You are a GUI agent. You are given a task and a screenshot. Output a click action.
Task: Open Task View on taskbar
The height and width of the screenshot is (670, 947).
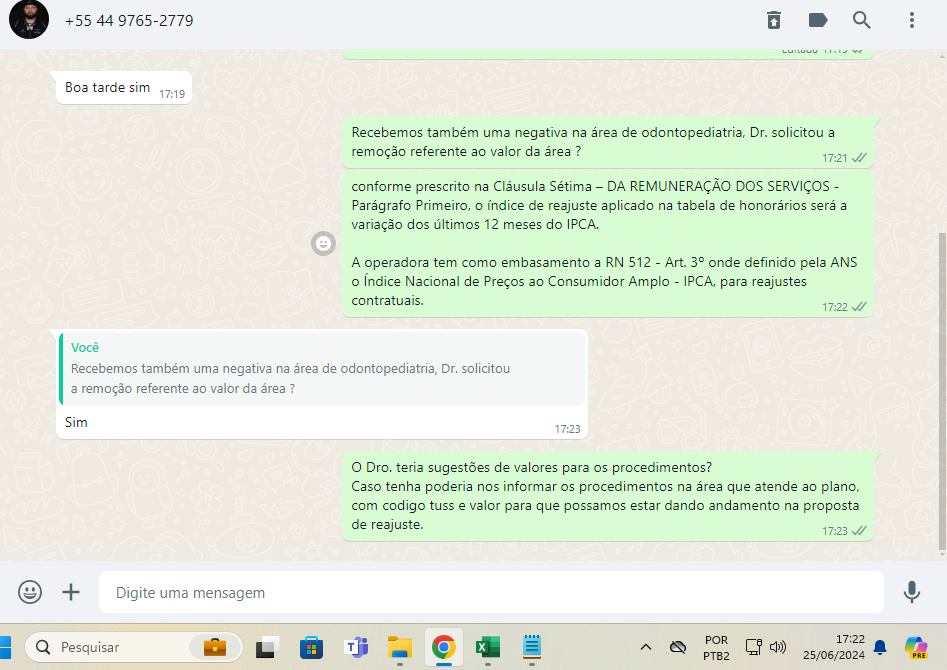click(267, 648)
